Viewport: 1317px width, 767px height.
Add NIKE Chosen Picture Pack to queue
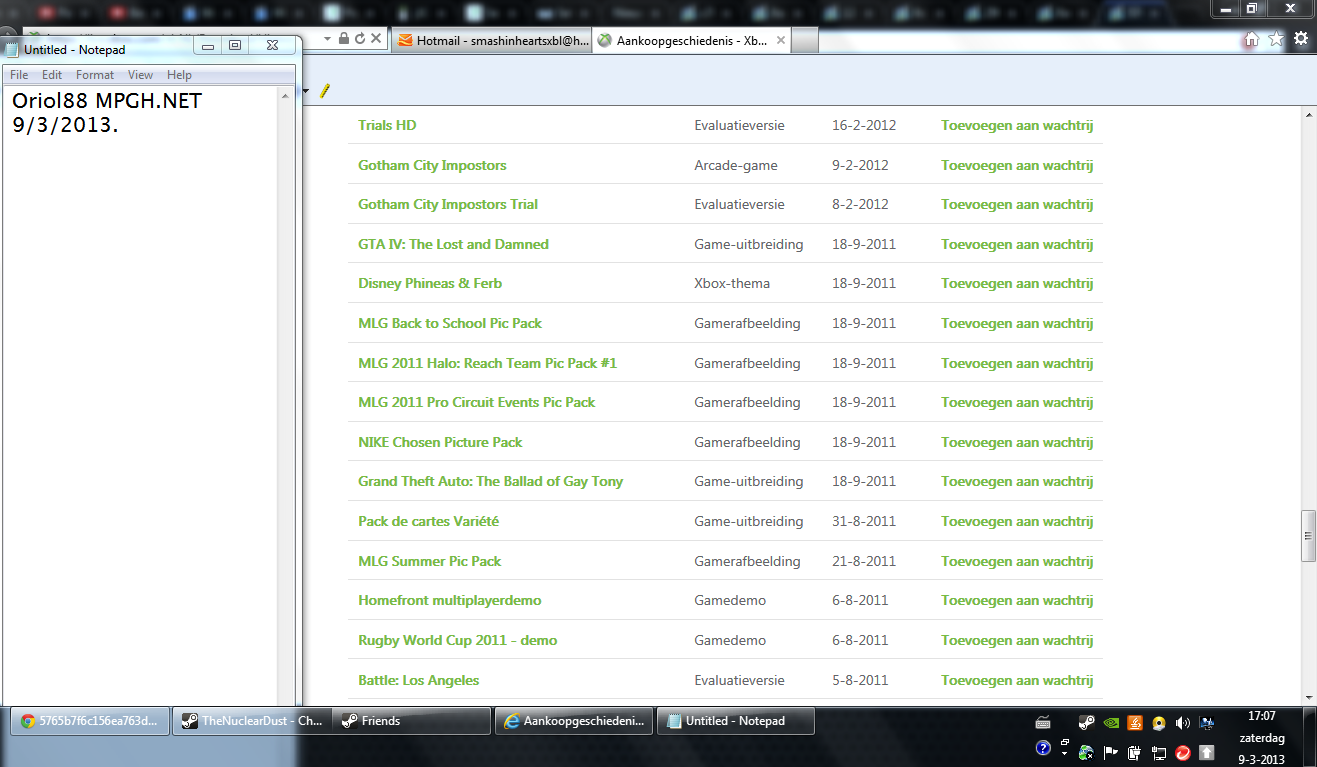(x=1017, y=442)
